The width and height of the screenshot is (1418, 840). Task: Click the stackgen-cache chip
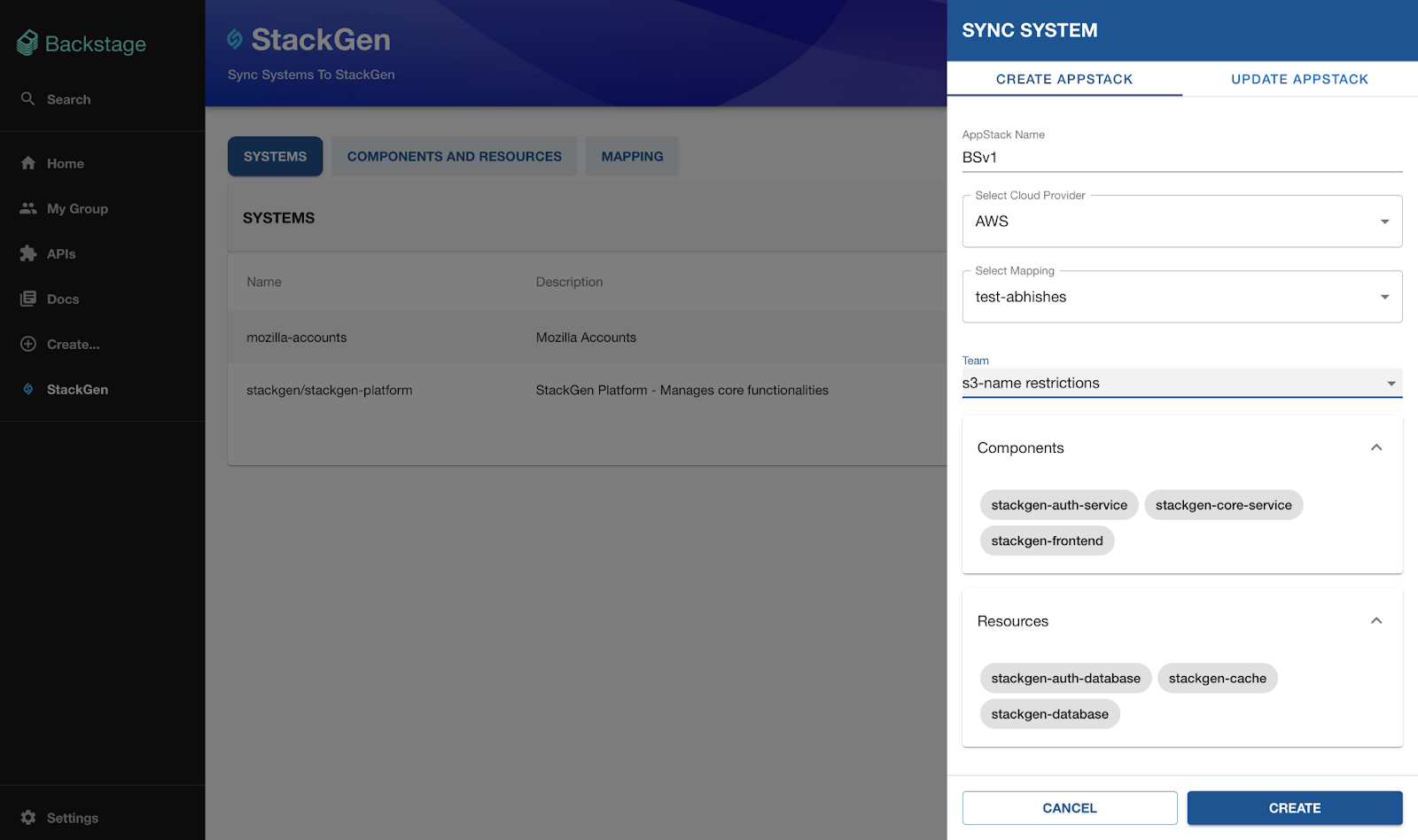pos(1217,678)
